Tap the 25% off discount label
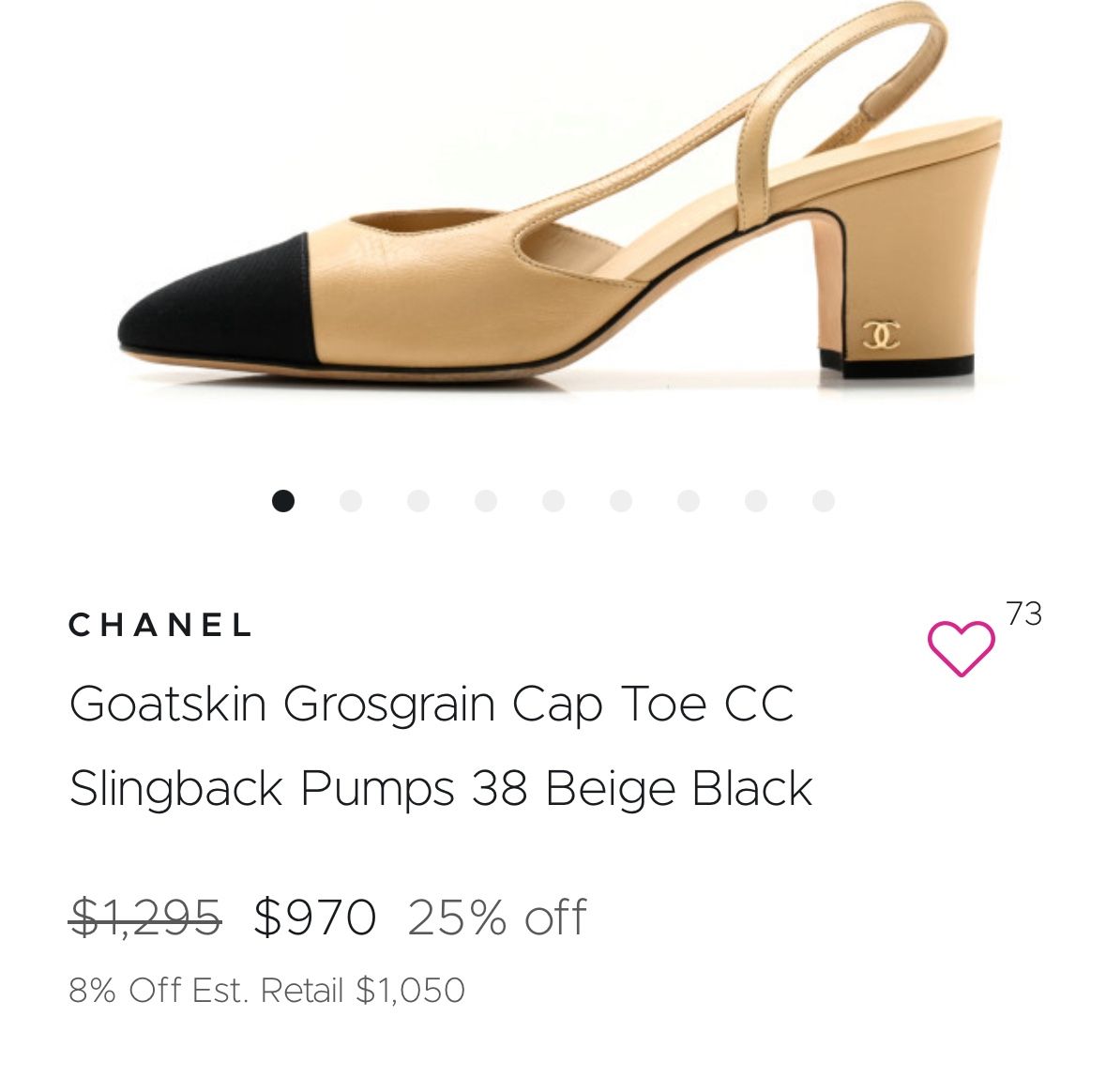Viewport: 1106px width, 1092px height. (497, 918)
